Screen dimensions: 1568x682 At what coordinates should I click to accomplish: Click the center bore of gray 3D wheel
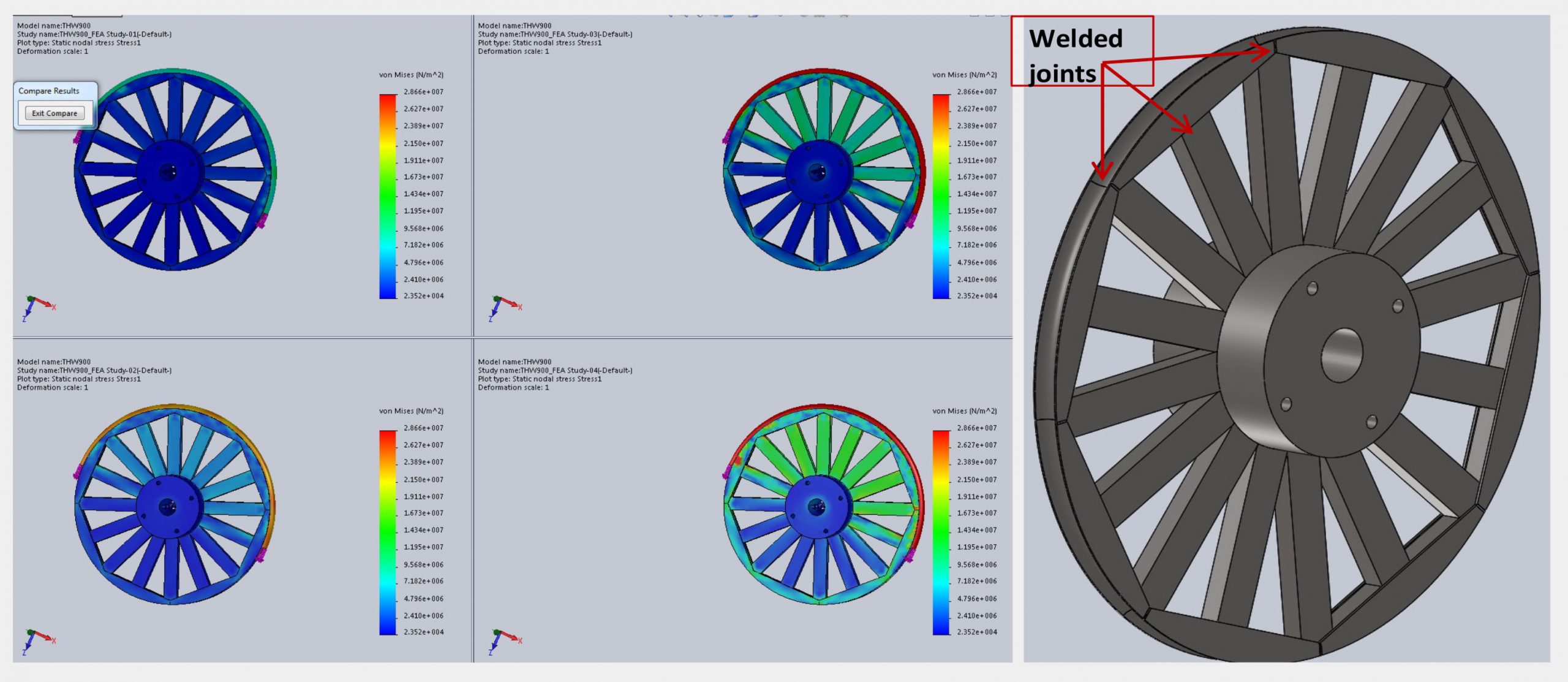(x=1341, y=355)
